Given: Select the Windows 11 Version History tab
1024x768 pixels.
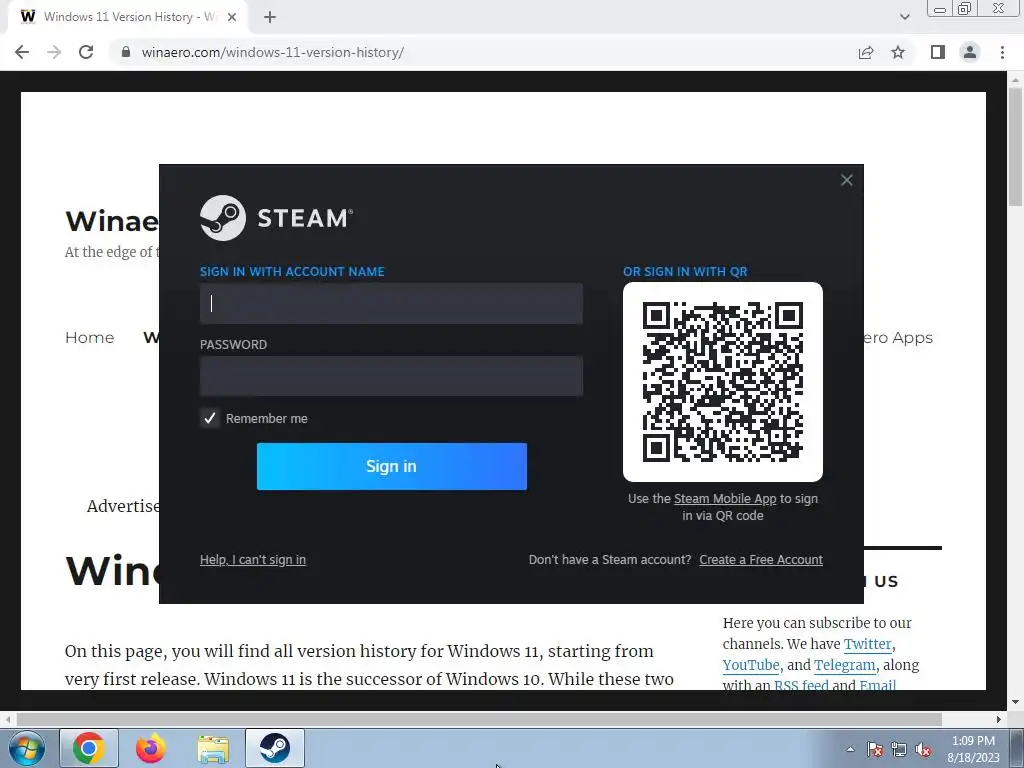Looking at the screenshot, I should coord(128,17).
